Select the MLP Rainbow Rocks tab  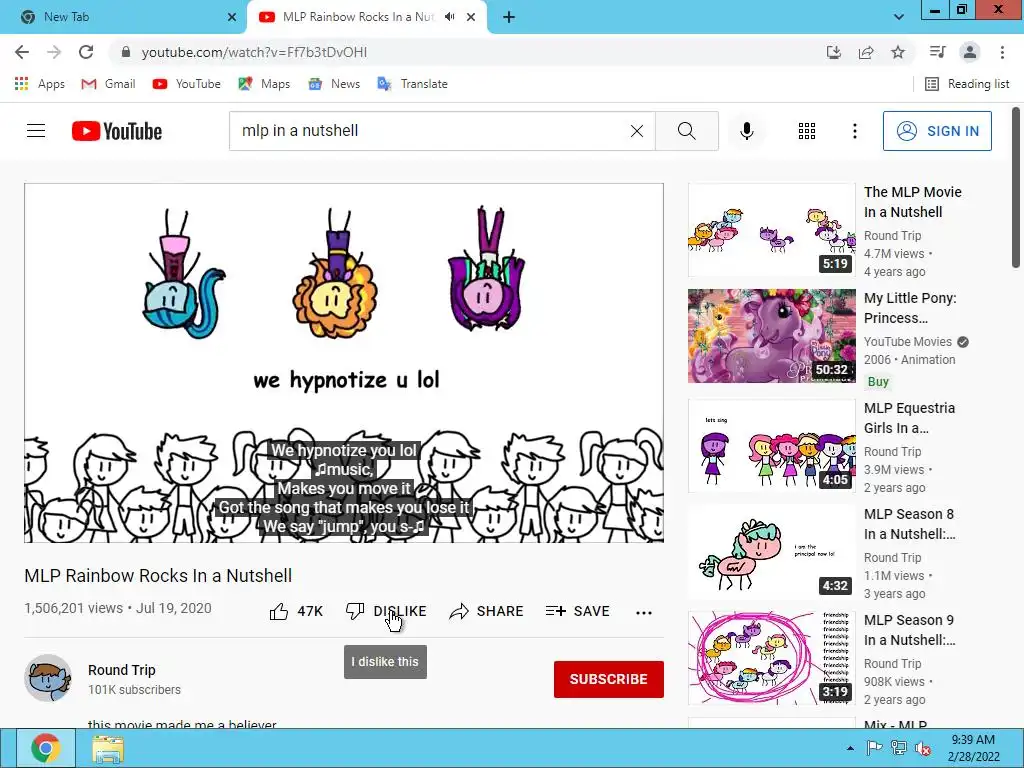click(x=366, y=17)
